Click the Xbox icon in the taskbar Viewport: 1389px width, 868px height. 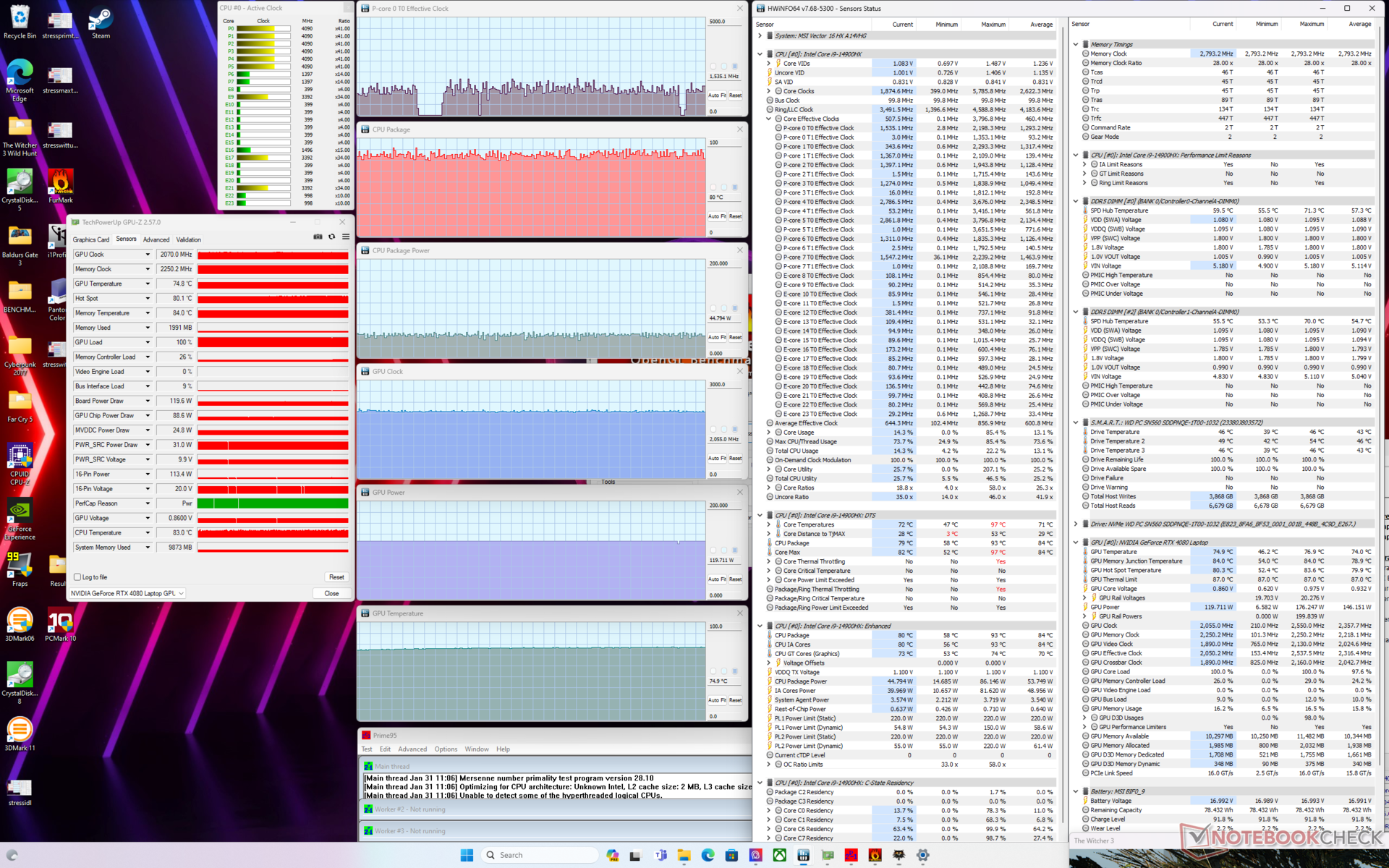click(779, 855)
